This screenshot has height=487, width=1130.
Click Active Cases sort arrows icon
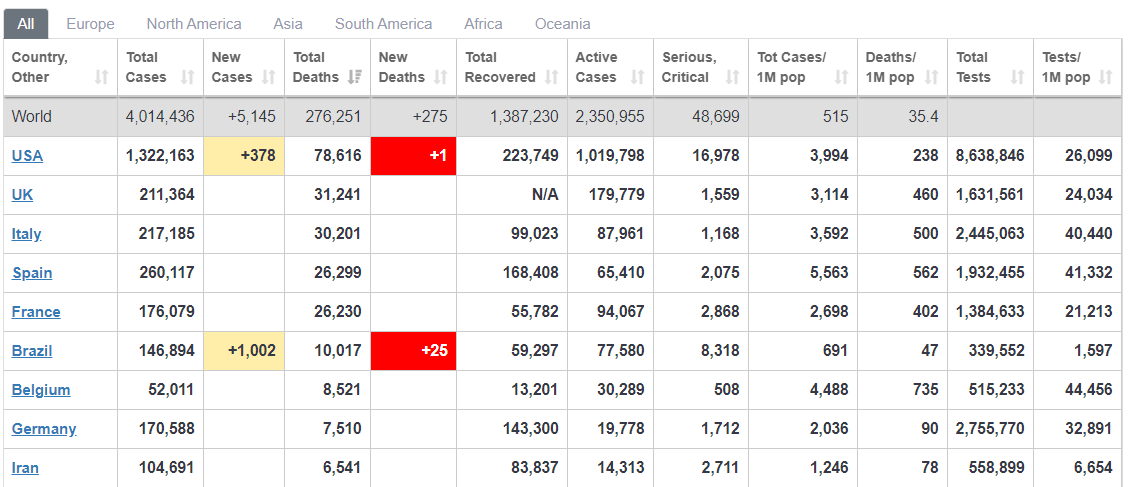coord(638,77)
